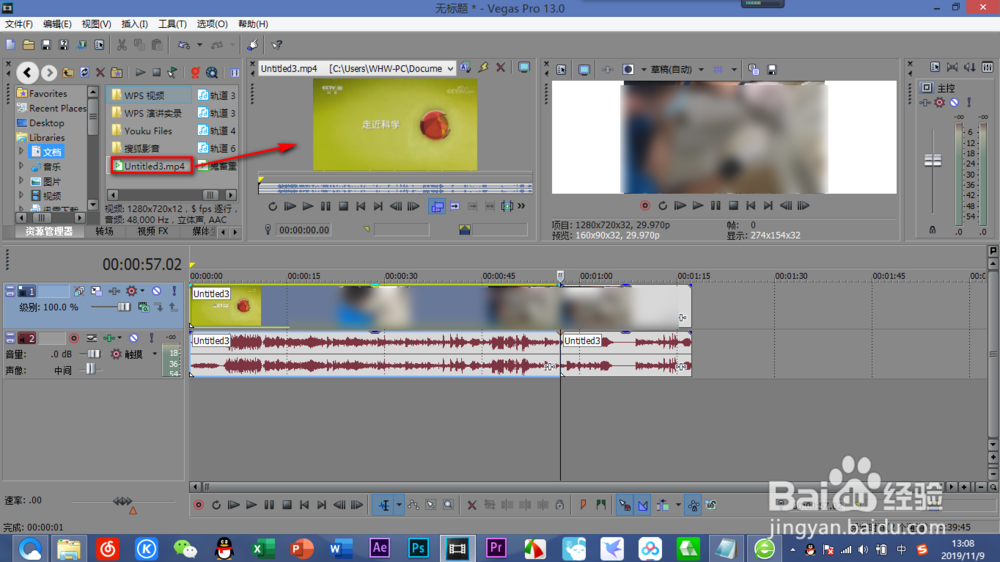Screen dimensions: 1000x562
Task: Open the 文件(F) menu
Action: click(18, 24)
